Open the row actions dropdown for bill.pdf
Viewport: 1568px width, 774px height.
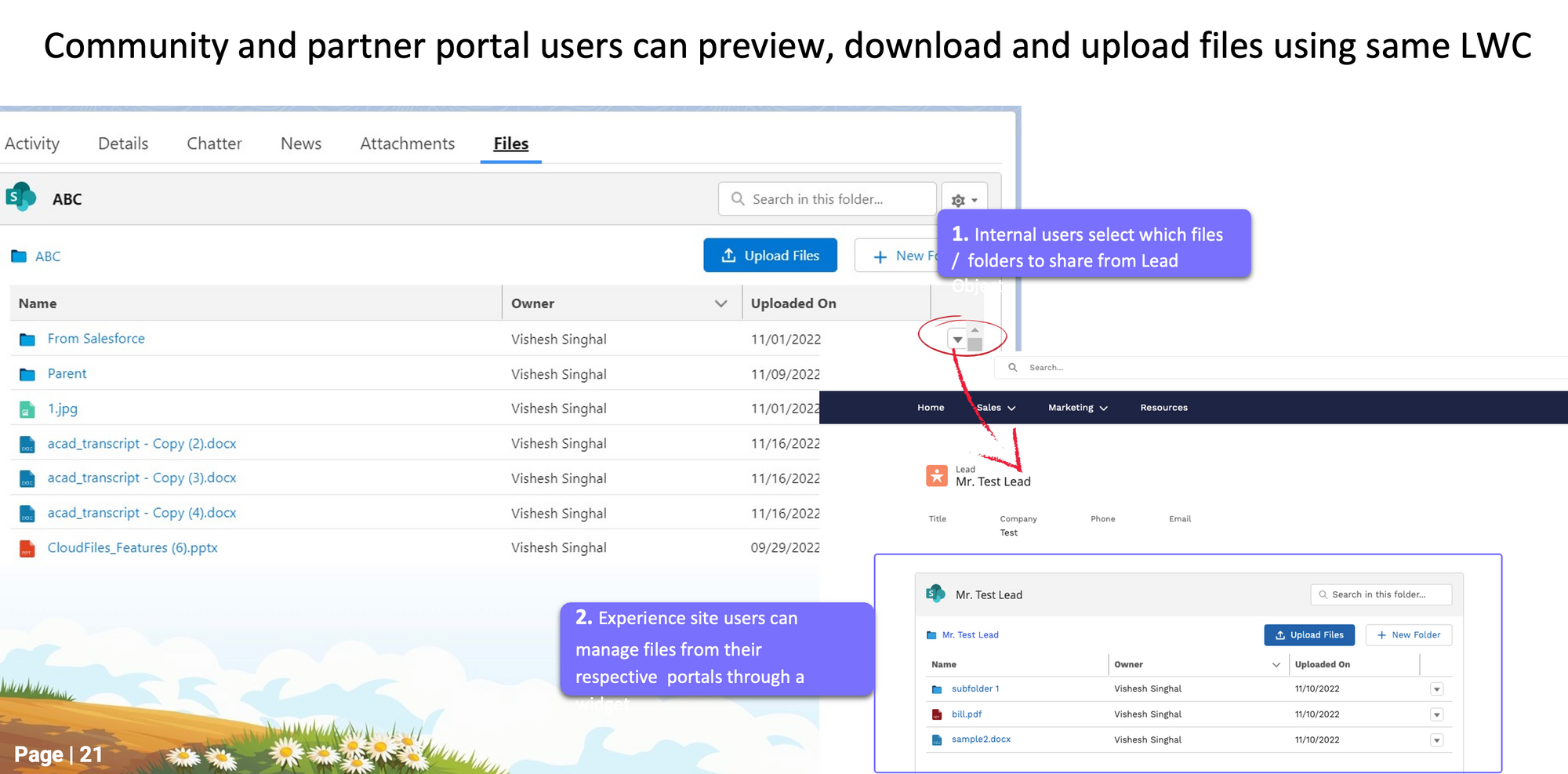[x=1437, y=714]
